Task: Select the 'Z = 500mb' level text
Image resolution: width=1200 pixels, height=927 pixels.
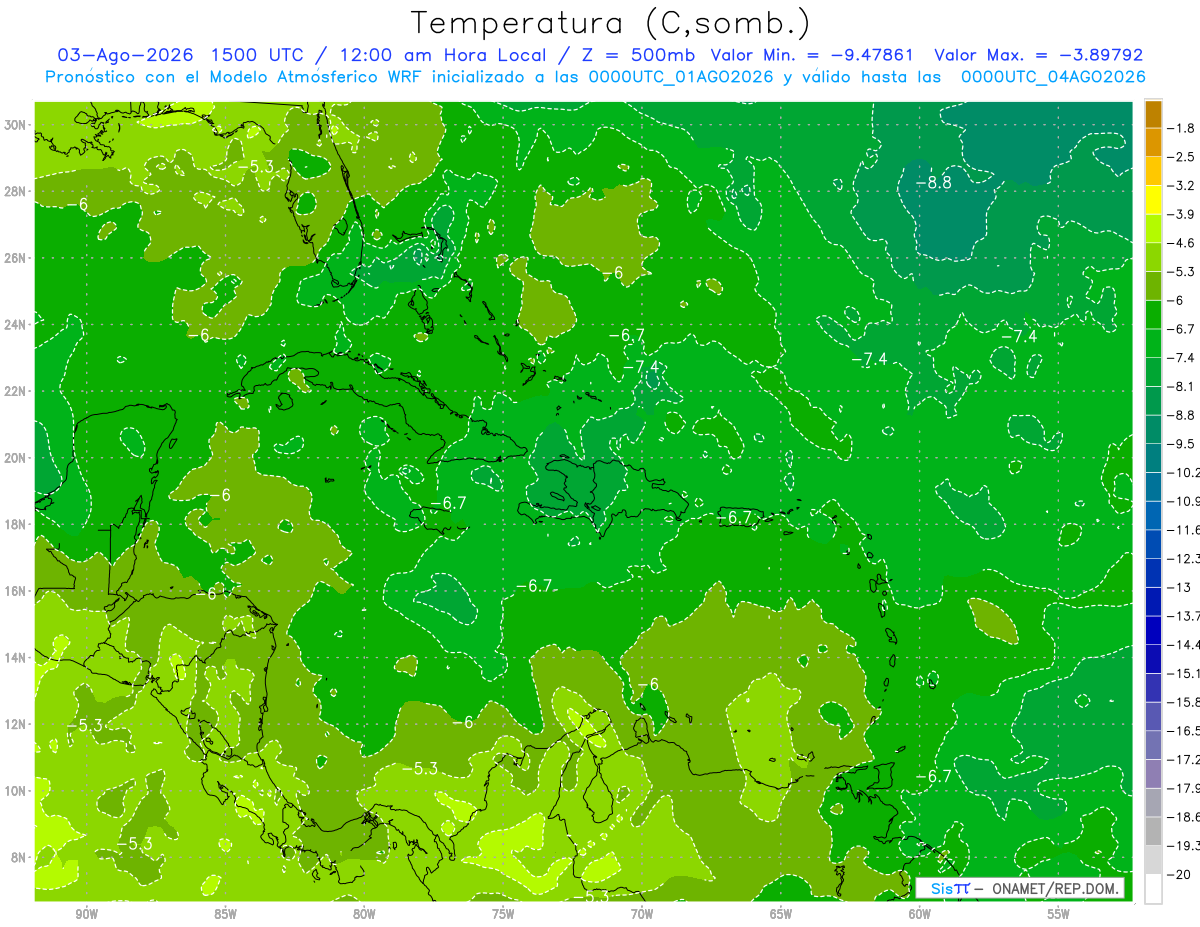Action: point(633,55)
